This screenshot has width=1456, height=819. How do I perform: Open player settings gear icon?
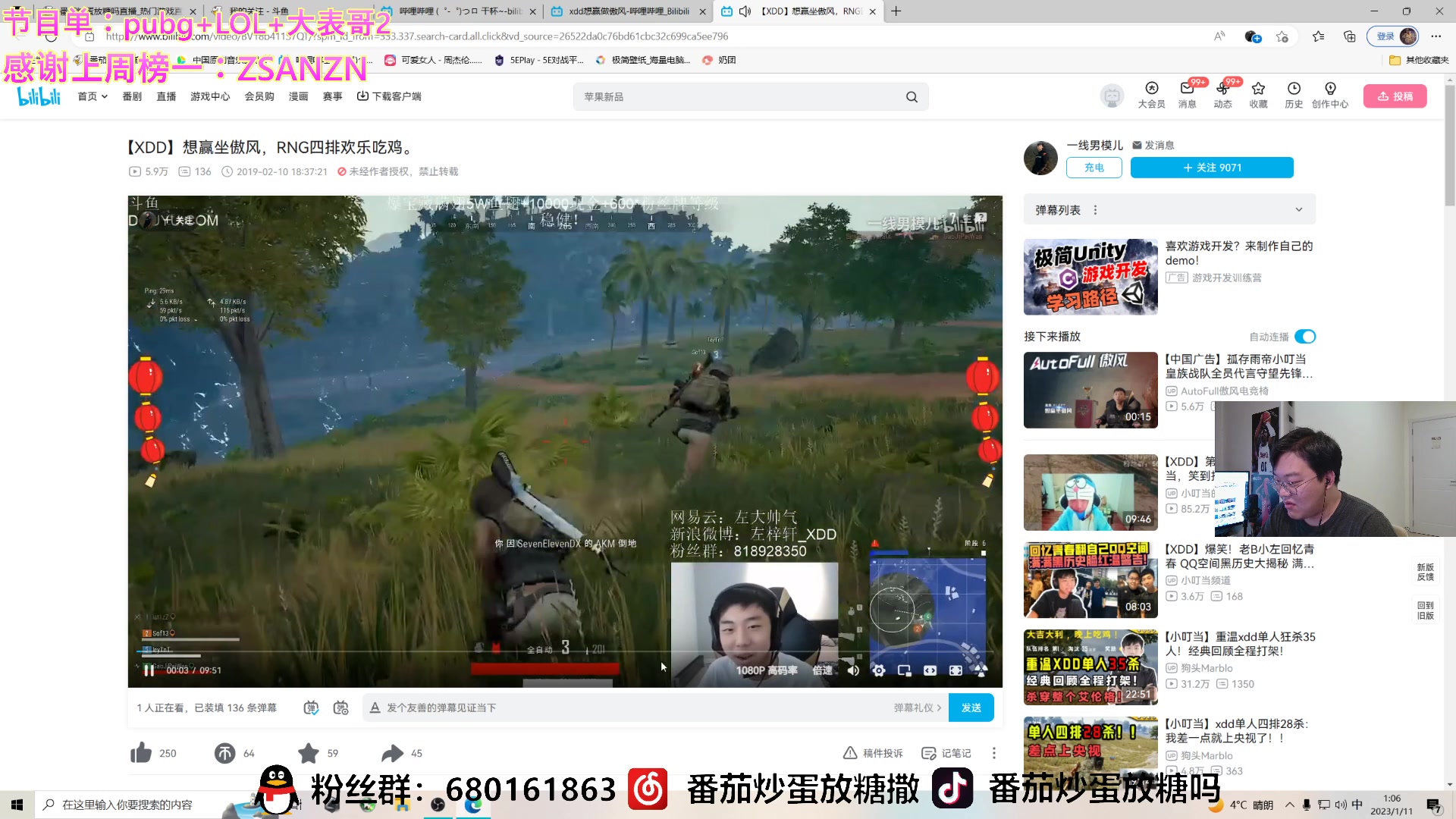point(879,670)
